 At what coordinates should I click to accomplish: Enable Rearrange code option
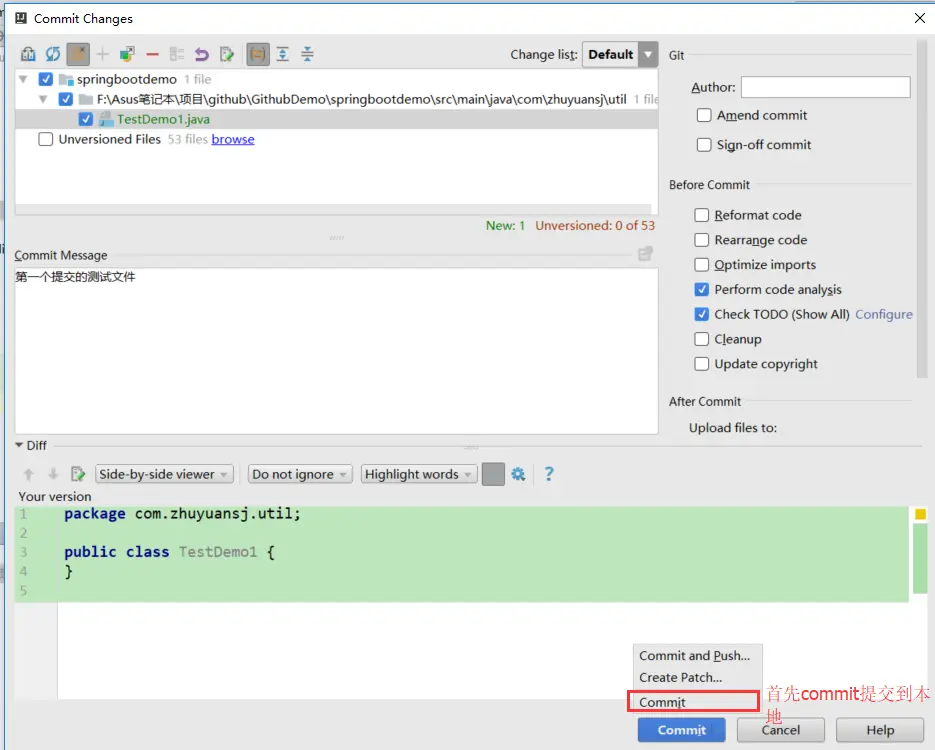coord(702,240)
